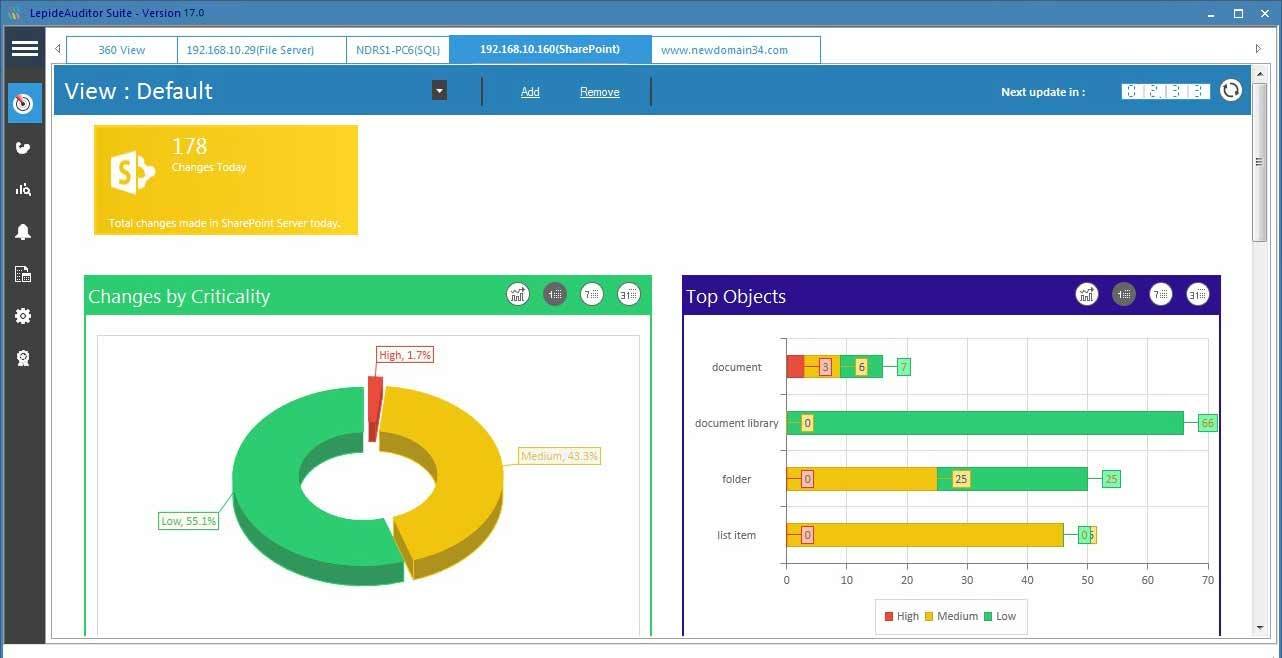
Task: Click the Add link in the header
Action: click(530, 91)
